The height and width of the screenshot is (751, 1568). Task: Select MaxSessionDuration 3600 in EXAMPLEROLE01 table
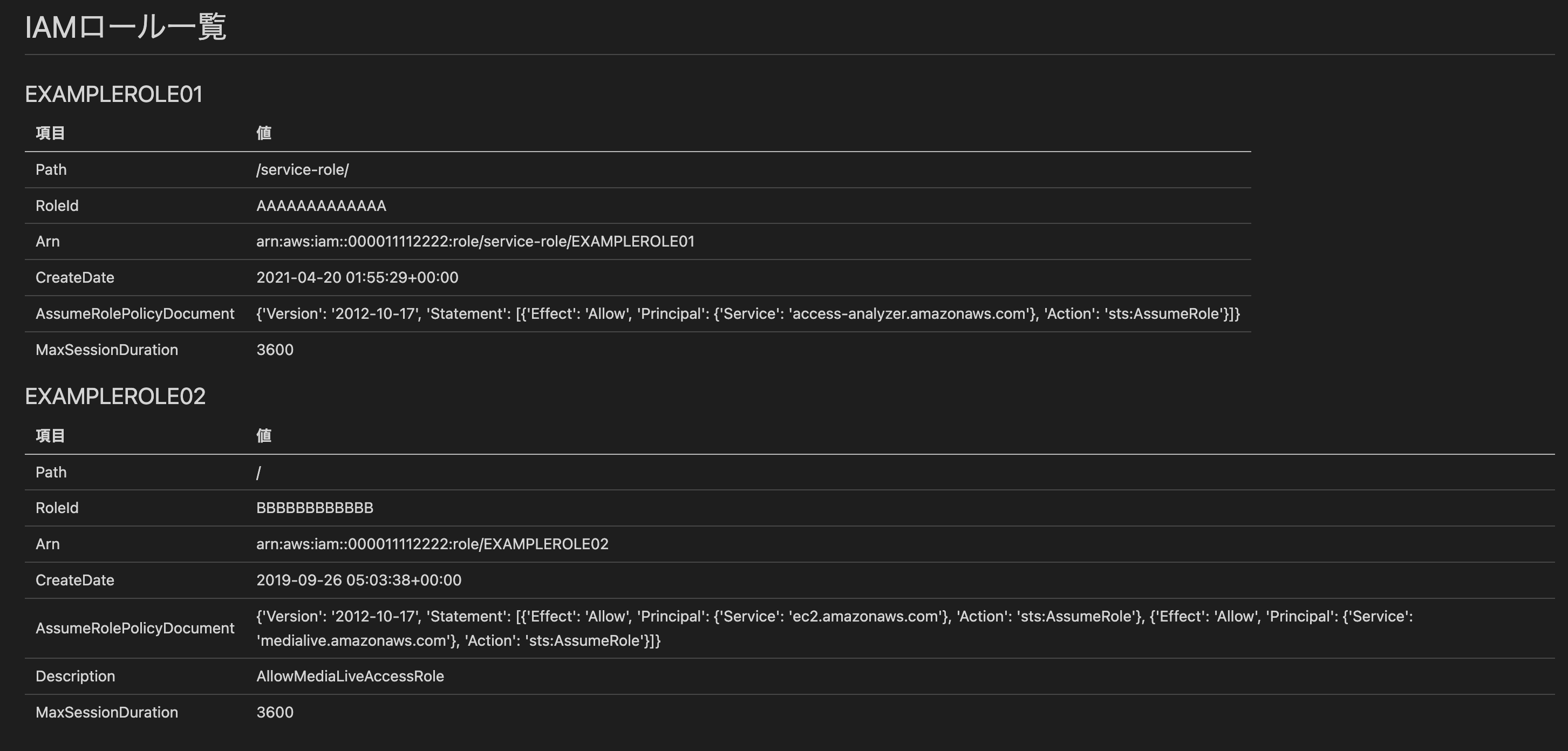[x=275, y=350]
